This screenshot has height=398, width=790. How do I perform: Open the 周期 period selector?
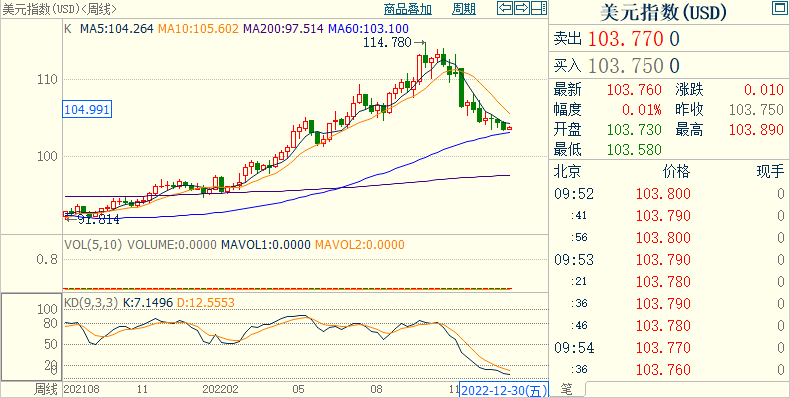[464, 9]
